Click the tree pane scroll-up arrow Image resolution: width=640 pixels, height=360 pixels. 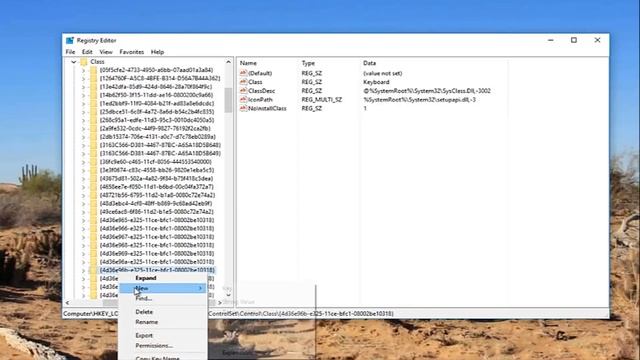(228, 62)
